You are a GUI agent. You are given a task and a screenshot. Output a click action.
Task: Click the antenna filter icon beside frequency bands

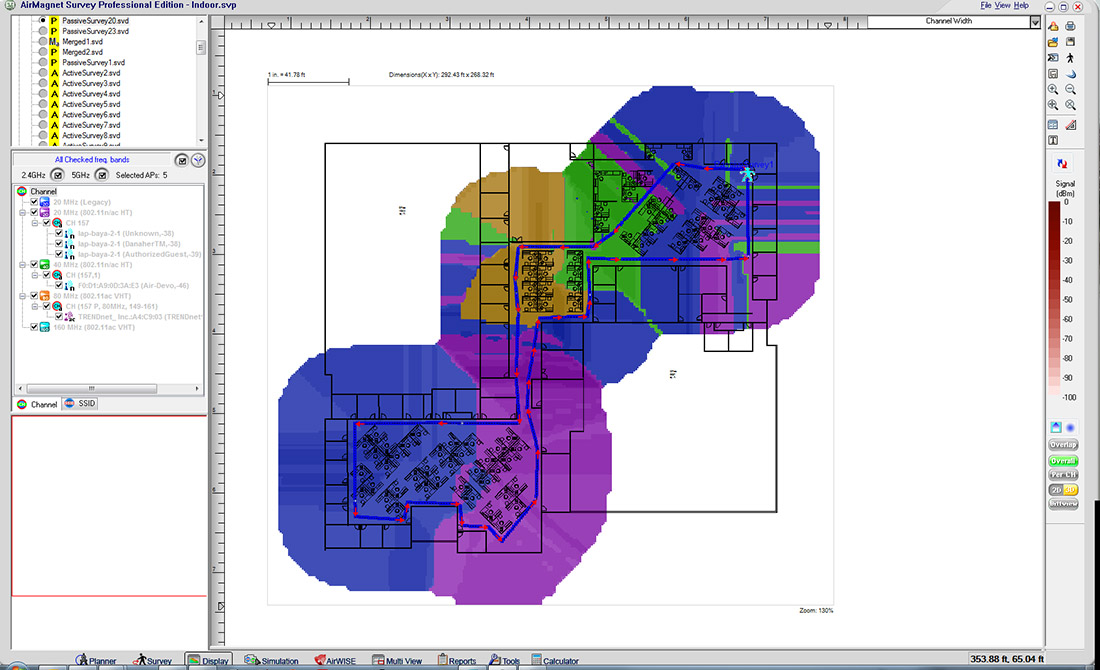(x=198, y=160)
